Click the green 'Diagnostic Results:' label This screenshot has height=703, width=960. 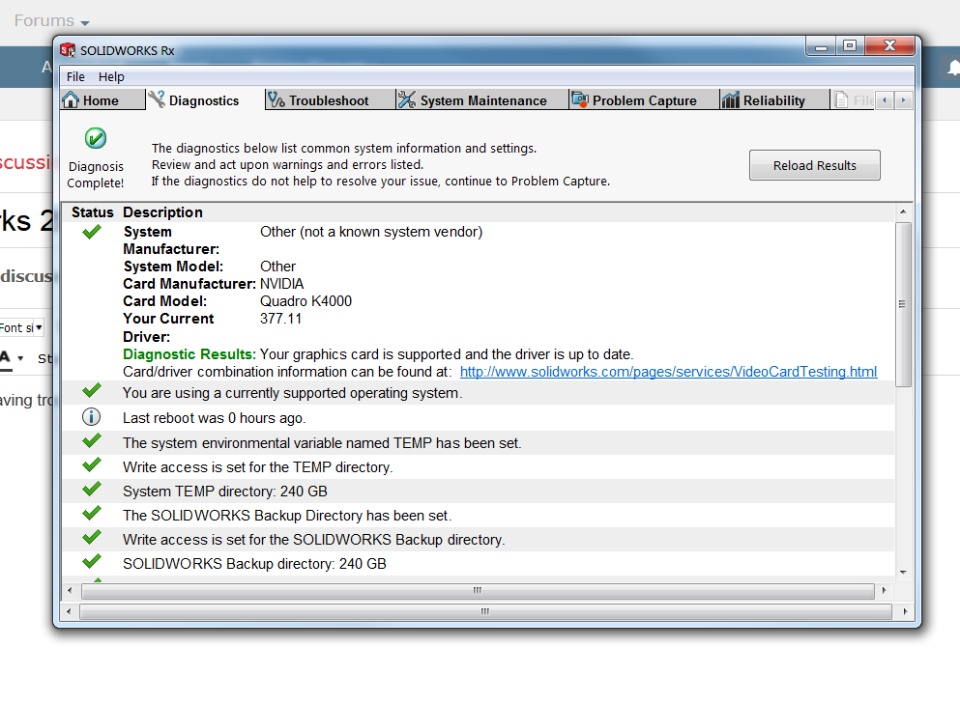(x=189, y=355)
